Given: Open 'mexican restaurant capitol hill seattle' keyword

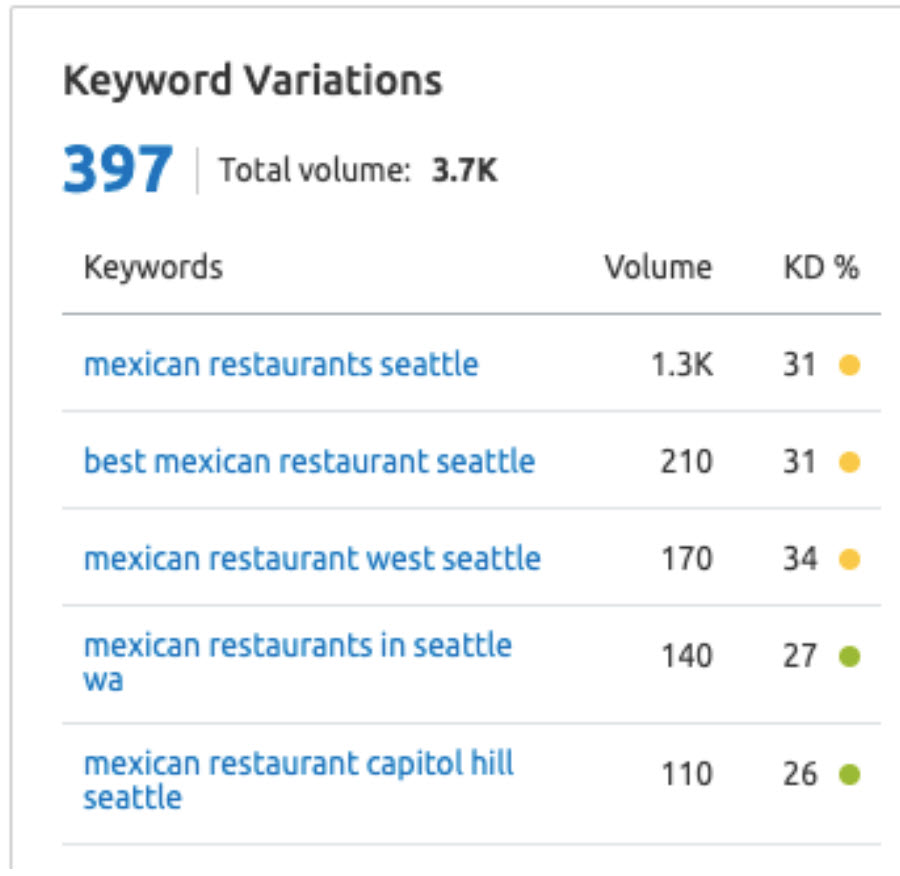Looking at the screenshot, I should coord(299,781).
